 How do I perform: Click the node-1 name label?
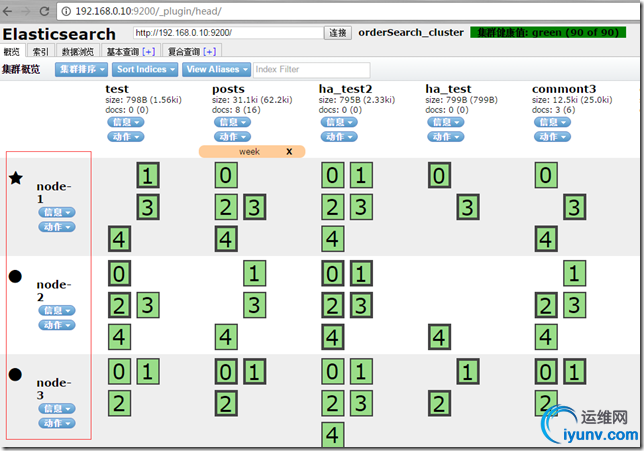click(54, 193)
